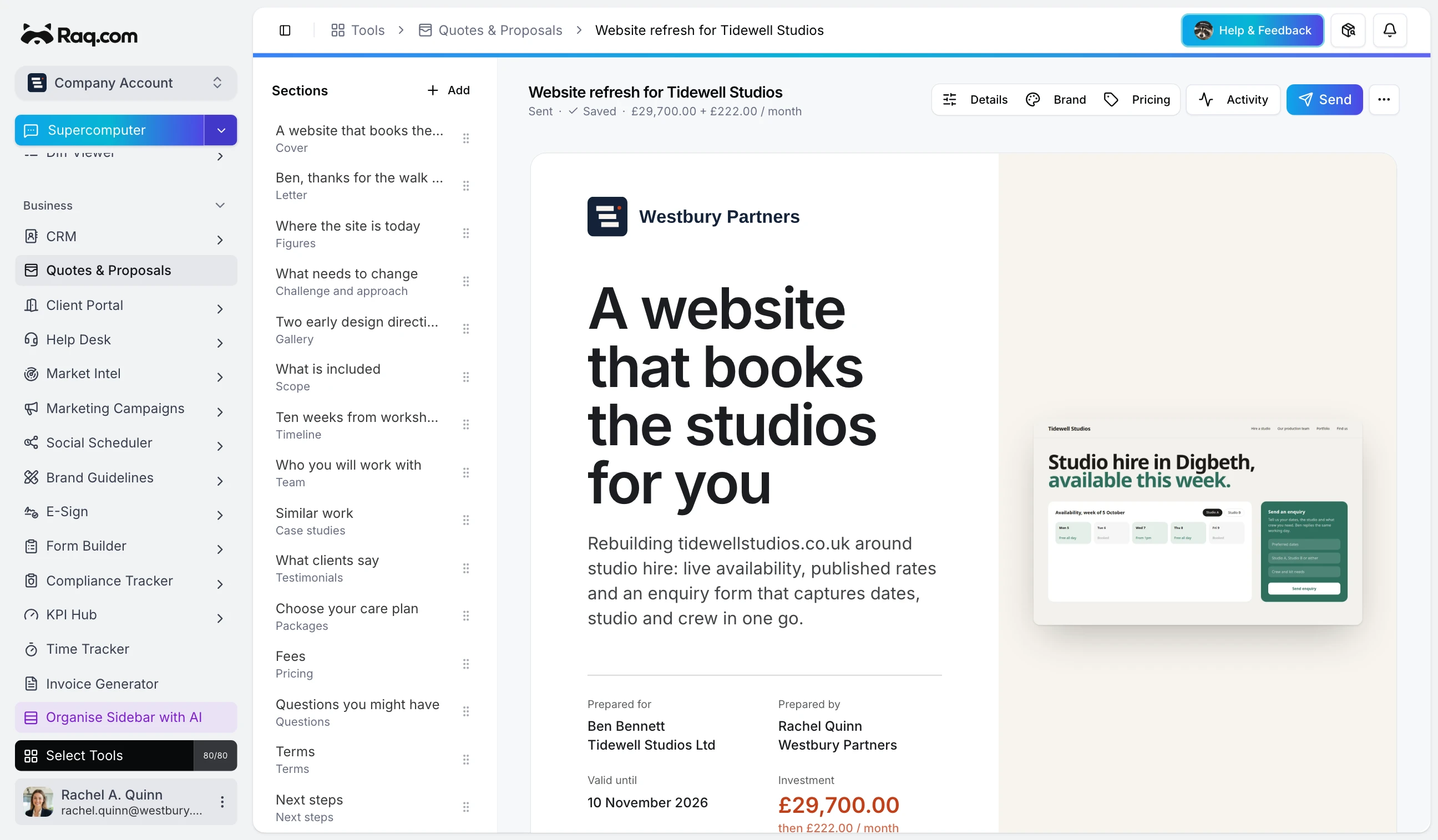Click drag handle for Challenge and approach
1438x840 pixels.
pos(465,282)
